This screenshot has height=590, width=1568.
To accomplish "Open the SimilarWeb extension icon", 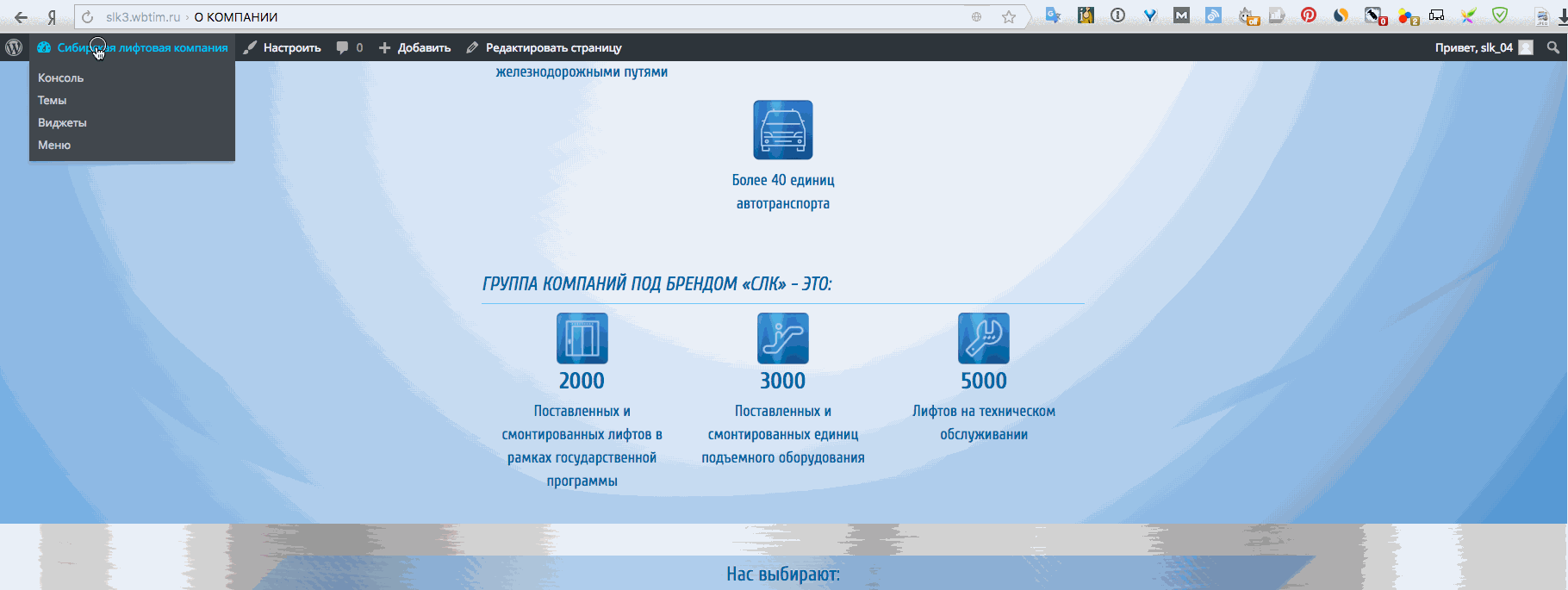I will (x=1341, y=16).
